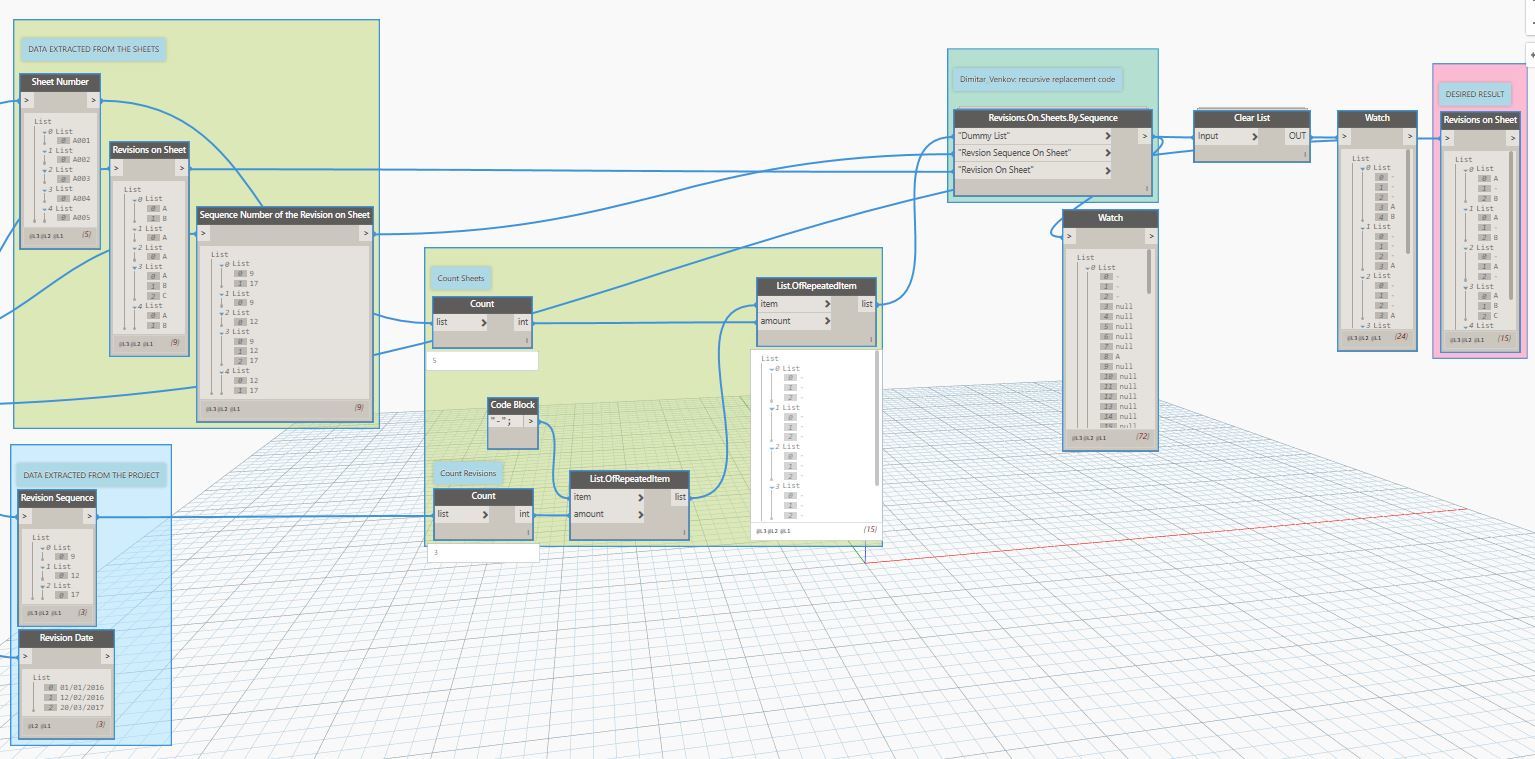The image size is (1535, 759).
Task: Click output port of Revisions on Sheet node in sheets group
Action: [181, 168]
